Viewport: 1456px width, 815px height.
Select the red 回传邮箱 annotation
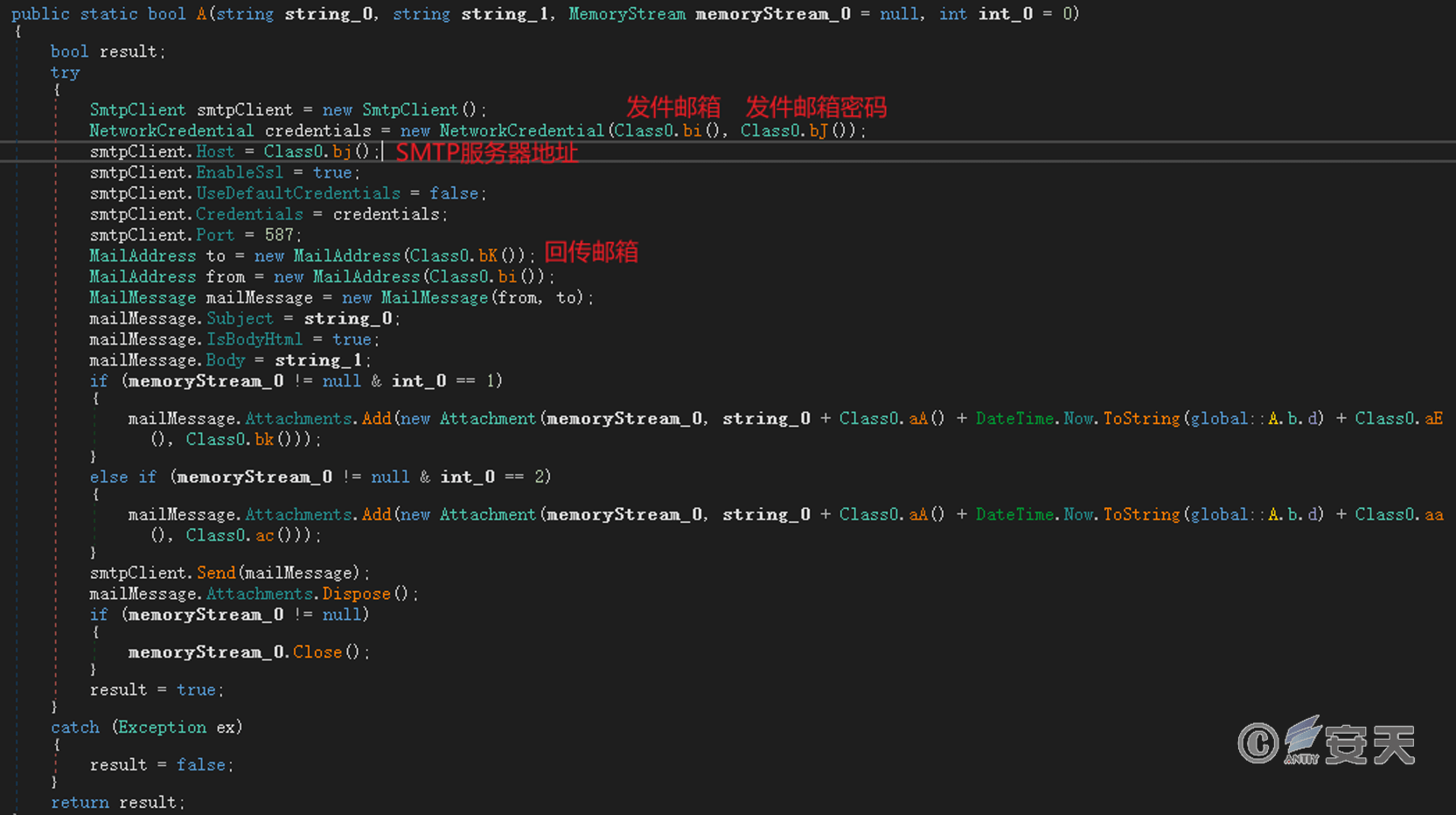(x=591, y=253)
